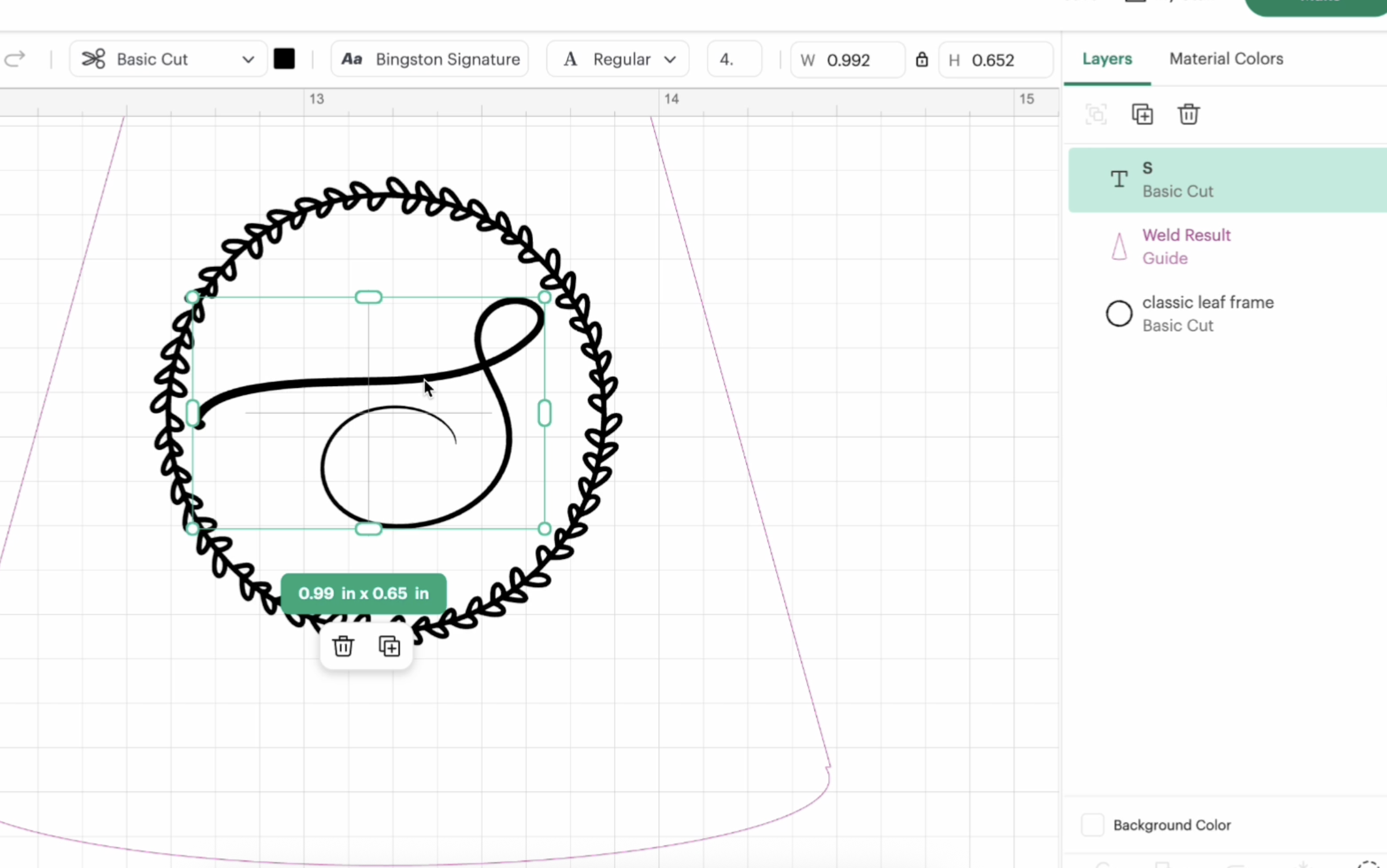Click the text T icon of S layer

[1119, 179]
